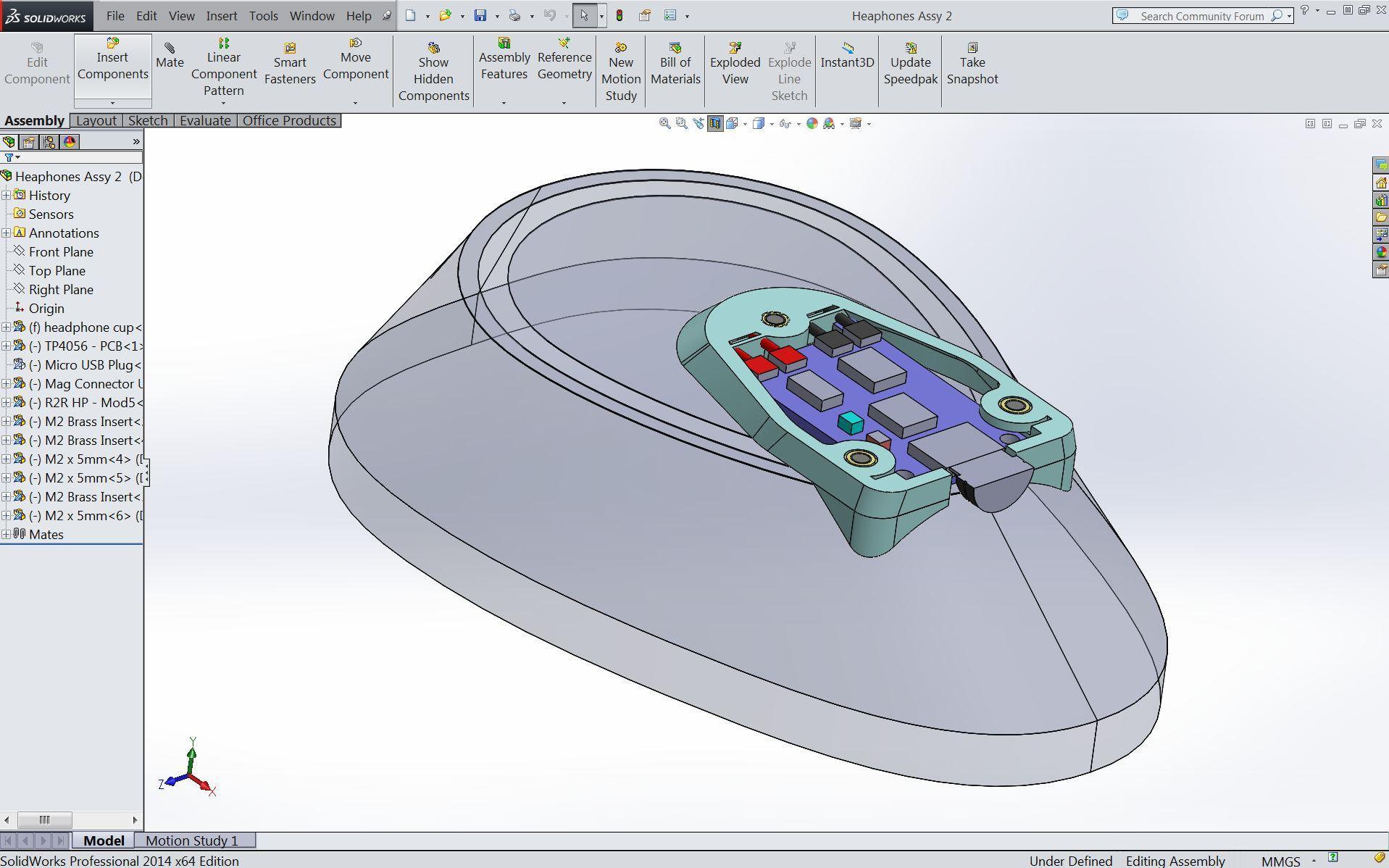Activate Move Component tool
This screenshot has width=1389, height=868.
click(356, 59)
